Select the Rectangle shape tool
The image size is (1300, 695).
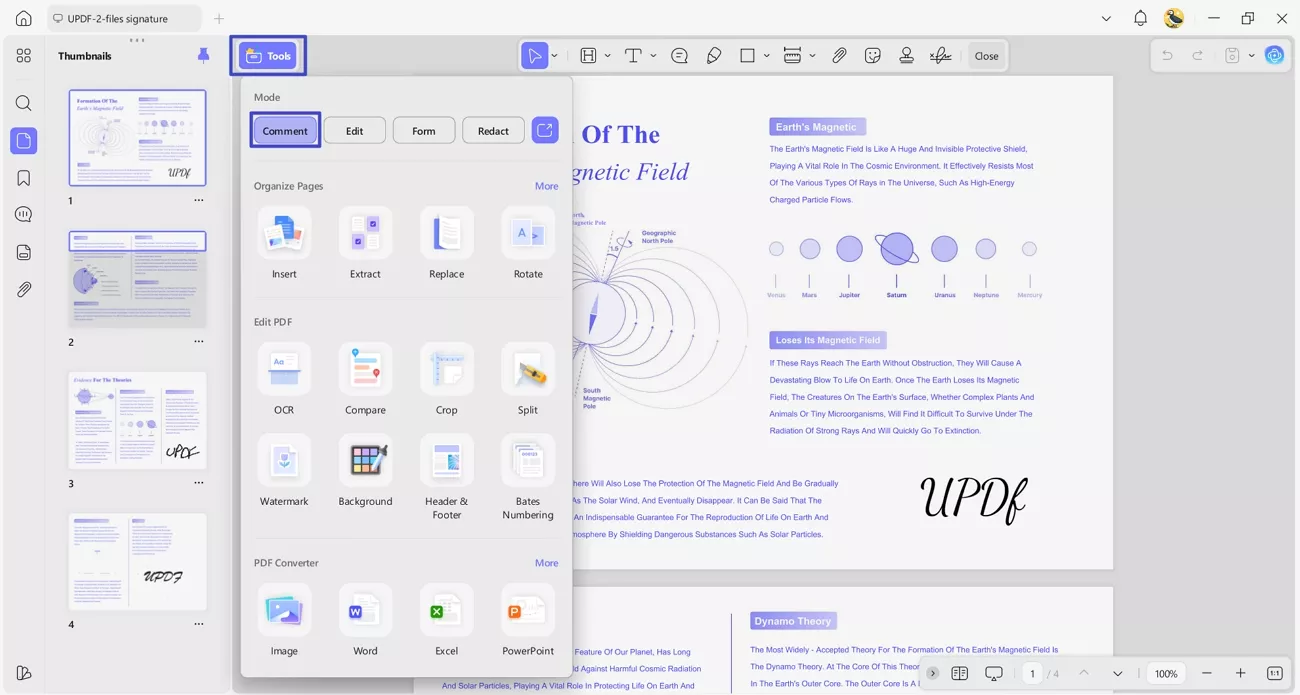tap(748, 55)
